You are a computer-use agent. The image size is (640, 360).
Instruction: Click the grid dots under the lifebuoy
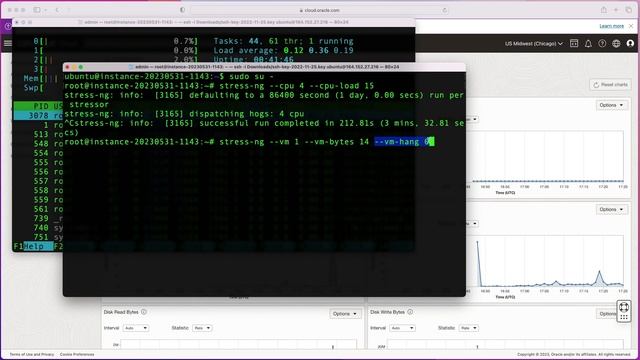[624, 317]
